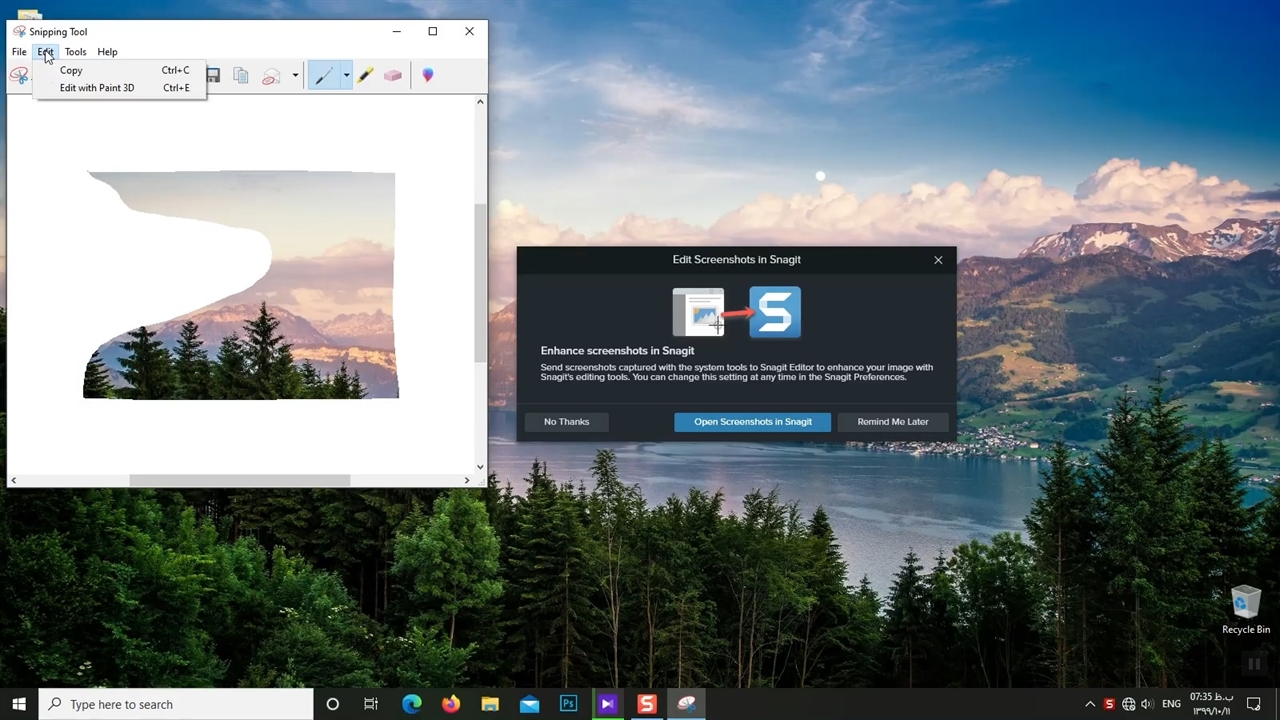This screenshot has width=1280, height=720.
Task: Click the Send Snip envelope icon
Action: 271,76
